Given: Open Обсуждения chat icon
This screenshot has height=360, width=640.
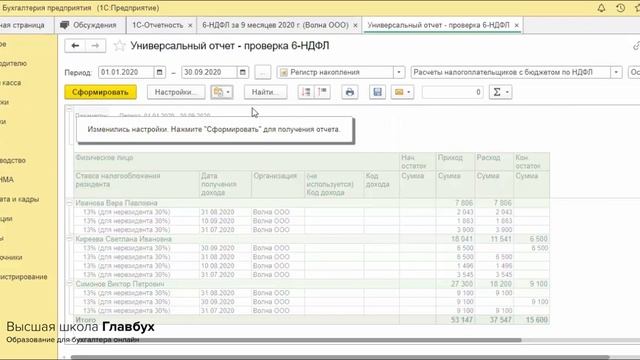Looking at the screenshot, I should pos(64,25).
